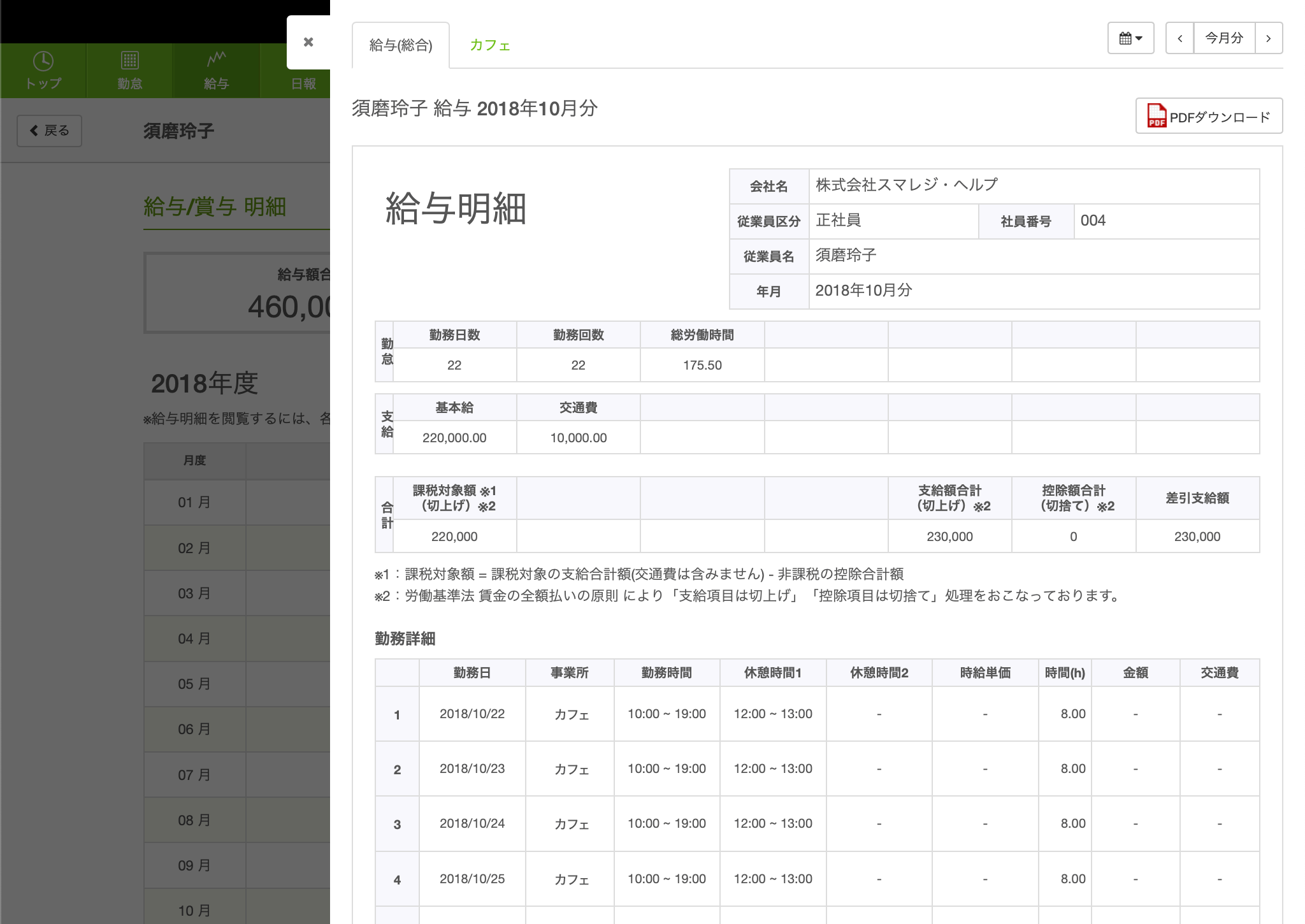Download the payslip via PDFダウンロード
Image resolution: width=1305 pixels, height=924 pixels.
click(1209, 116)
